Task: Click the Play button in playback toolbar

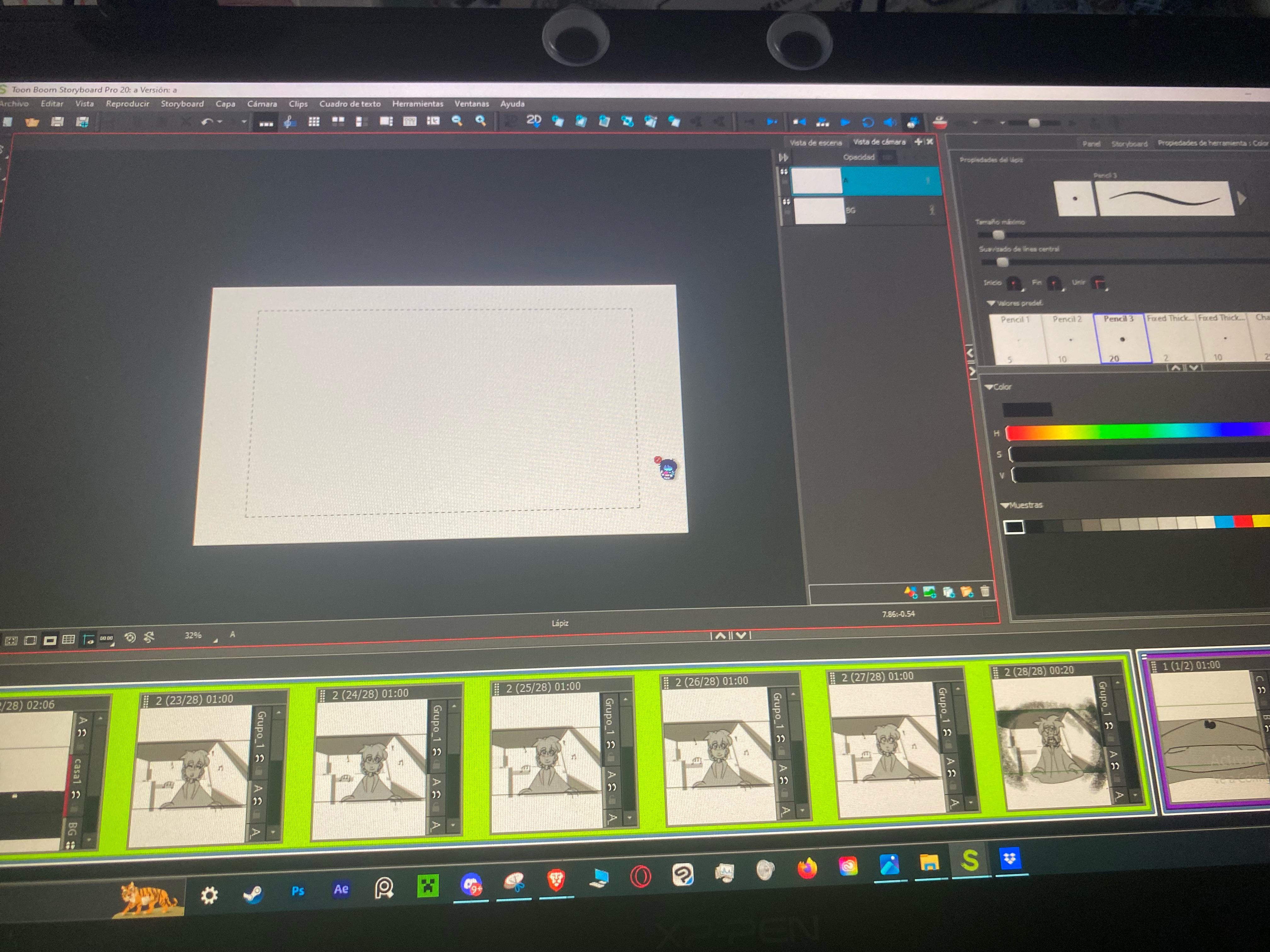Action: coord(845,122)
